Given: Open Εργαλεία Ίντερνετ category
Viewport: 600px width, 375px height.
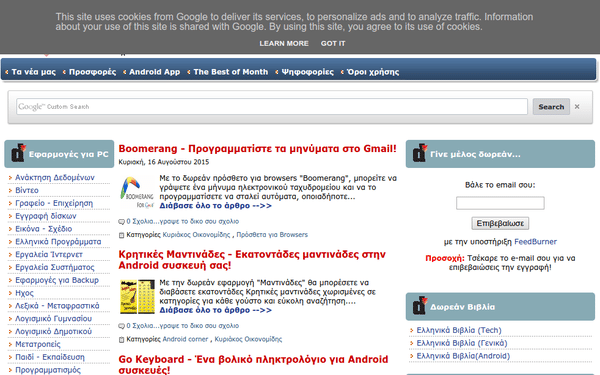Looking at the screenshot, I should (49, 254).
